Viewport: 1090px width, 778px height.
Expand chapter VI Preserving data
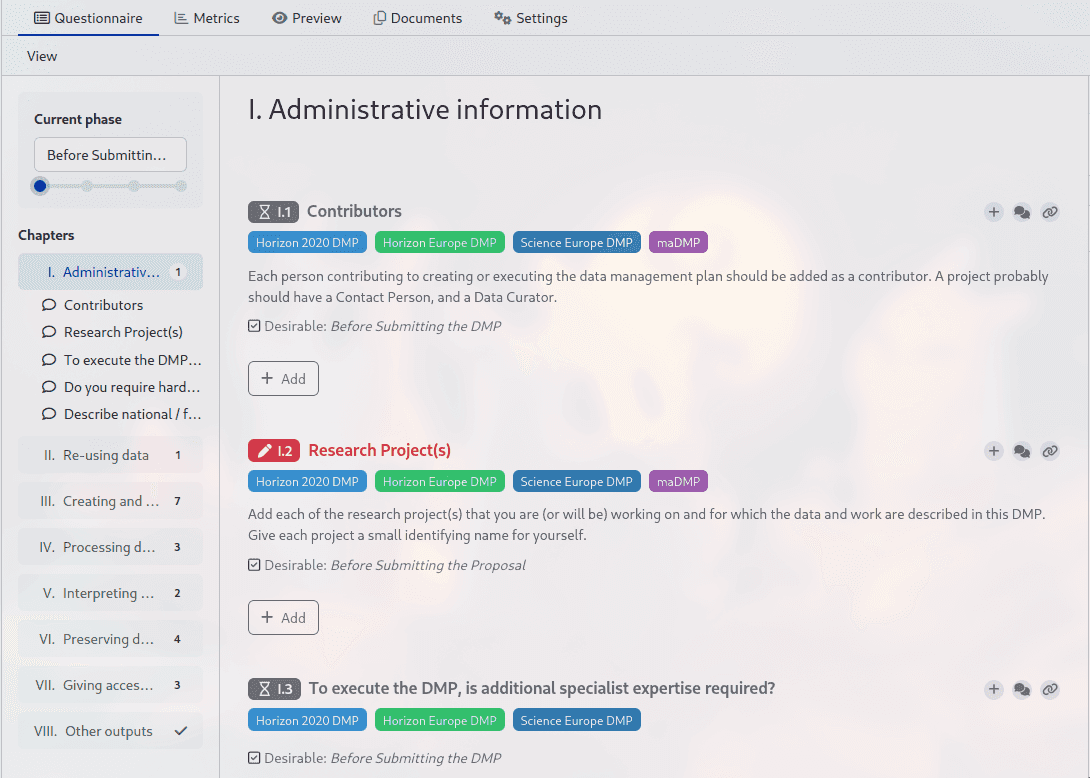pos(111,638)
